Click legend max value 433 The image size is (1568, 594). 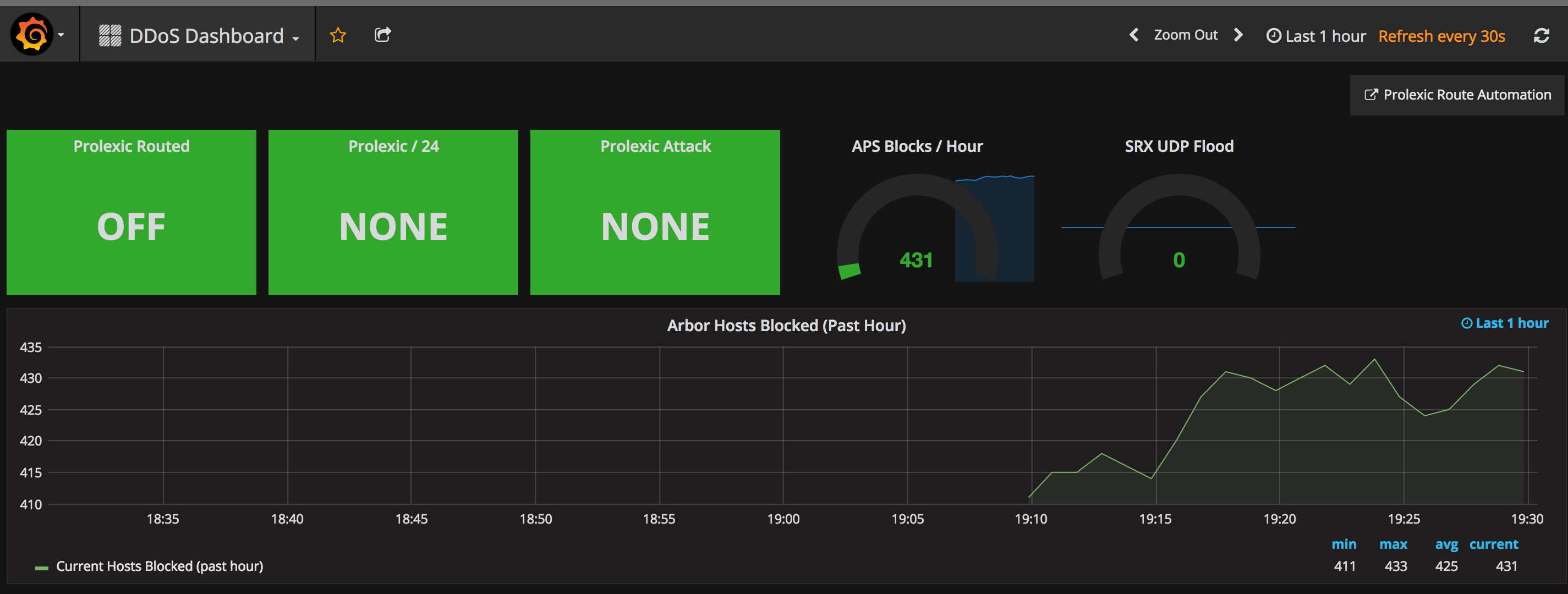coord(1396,566)
